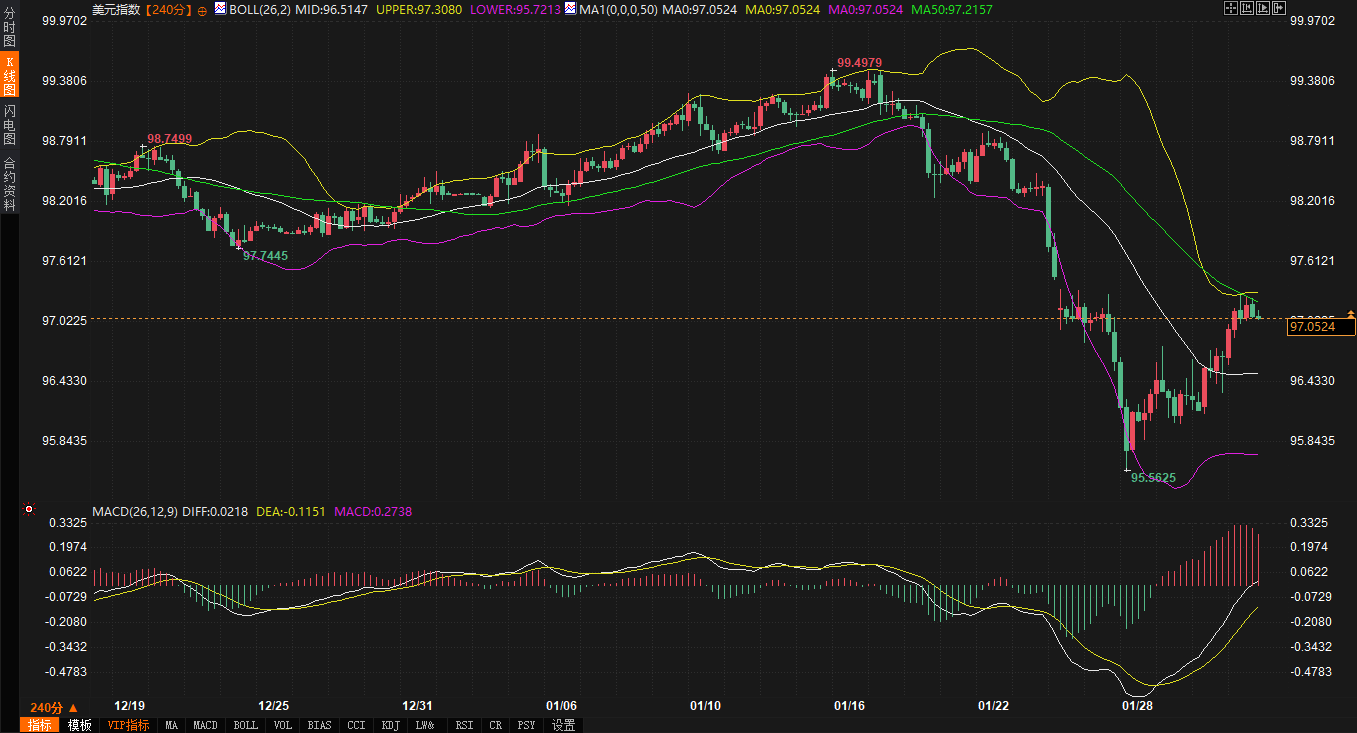Click the exit-right arrow chart icon
This screenshot has height=733, width=1357.
(x=1278, y=8)
